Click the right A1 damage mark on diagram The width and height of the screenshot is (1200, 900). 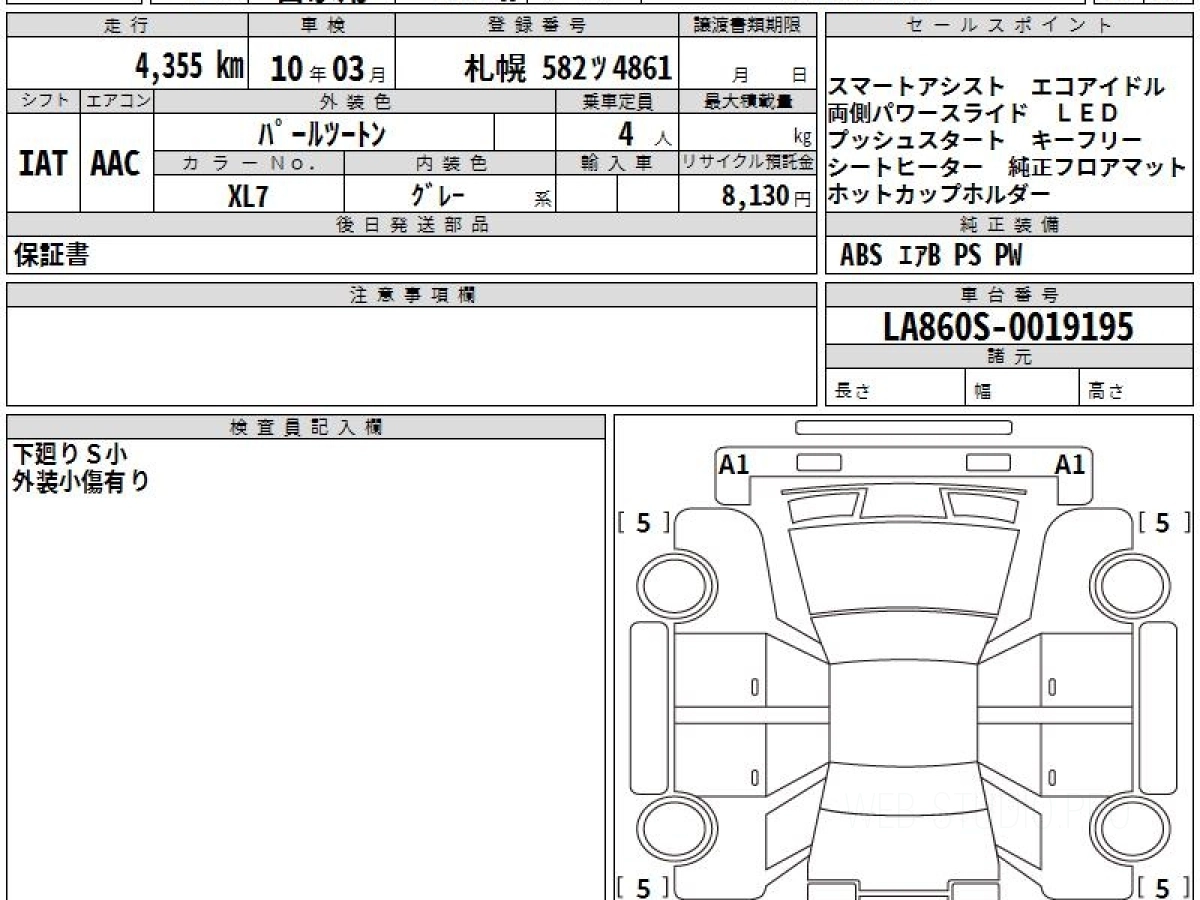1070,464
